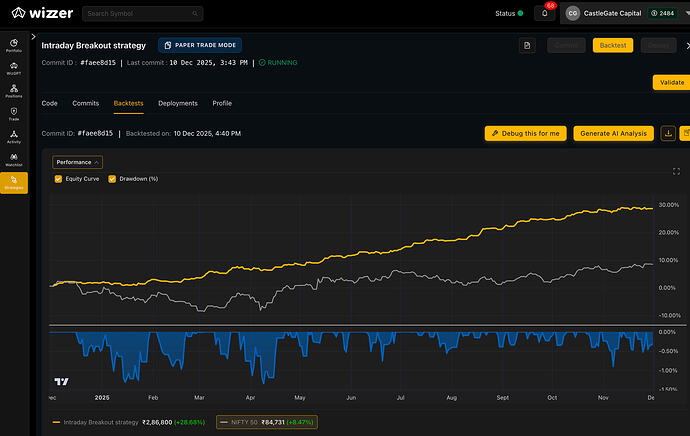Click the Jun label on time axis
This screenshot has height=436, width=690.
pos(351,398)
